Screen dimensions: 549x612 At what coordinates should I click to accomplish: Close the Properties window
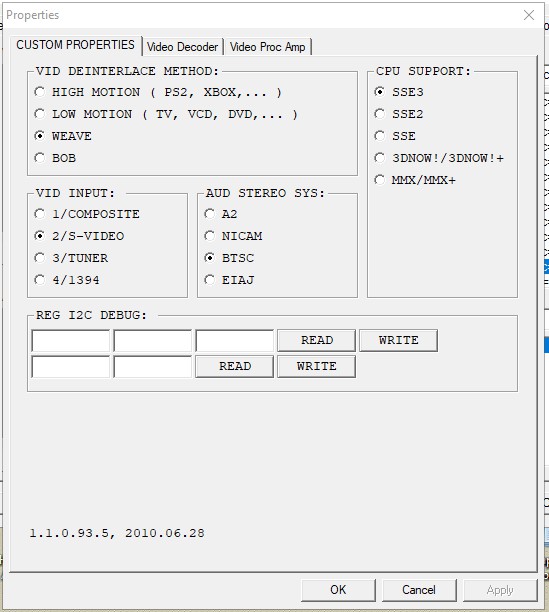(529, 15)
